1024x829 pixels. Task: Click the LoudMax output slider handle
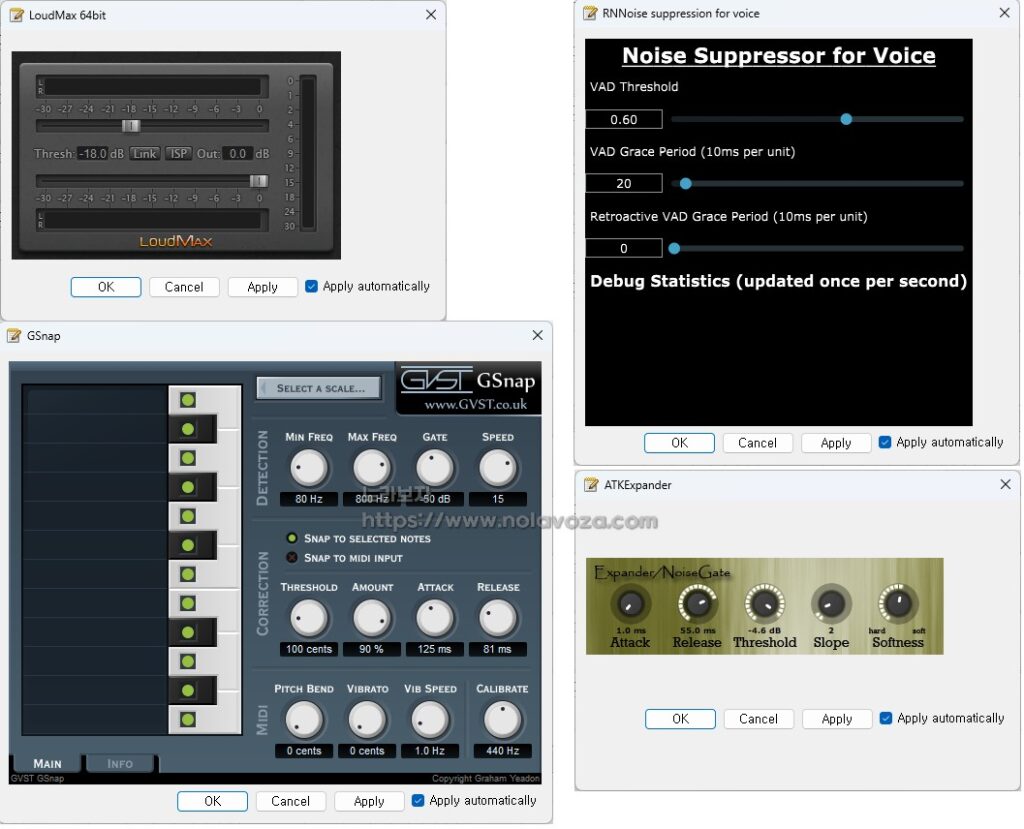coord(258,180)
